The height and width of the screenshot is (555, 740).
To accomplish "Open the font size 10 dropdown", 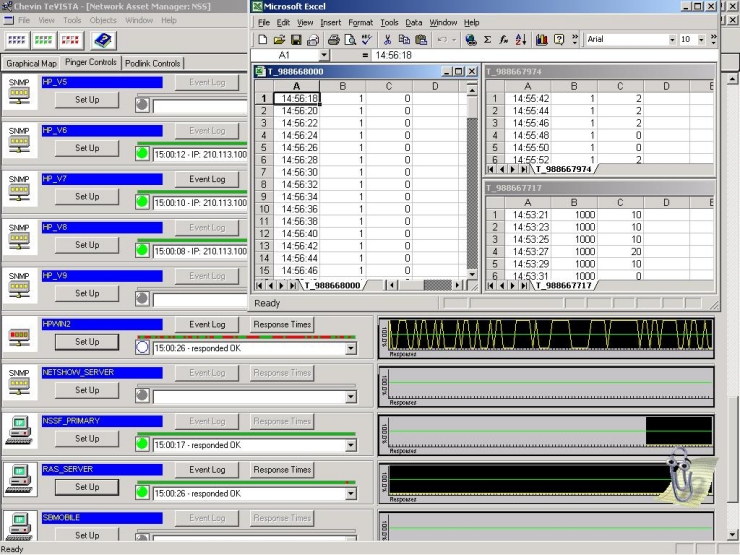I will 701,40.
